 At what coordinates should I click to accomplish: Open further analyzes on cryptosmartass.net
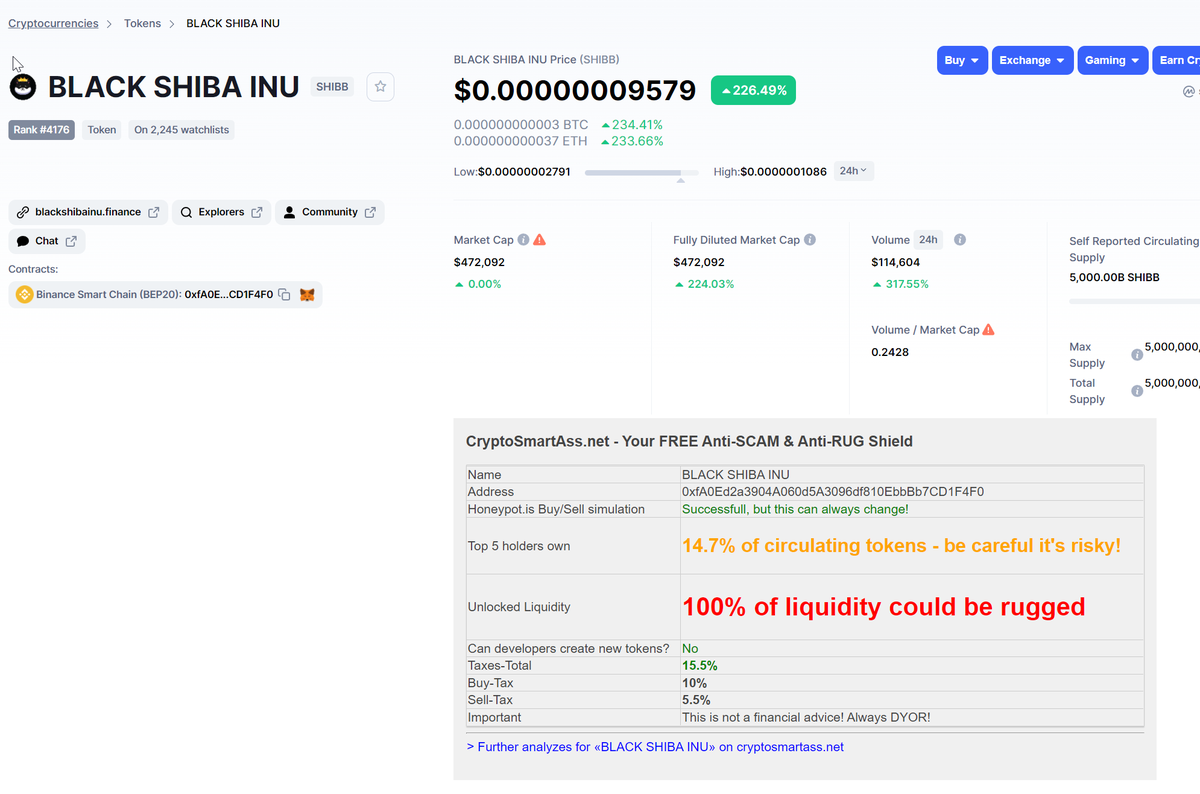pos(655,747)
